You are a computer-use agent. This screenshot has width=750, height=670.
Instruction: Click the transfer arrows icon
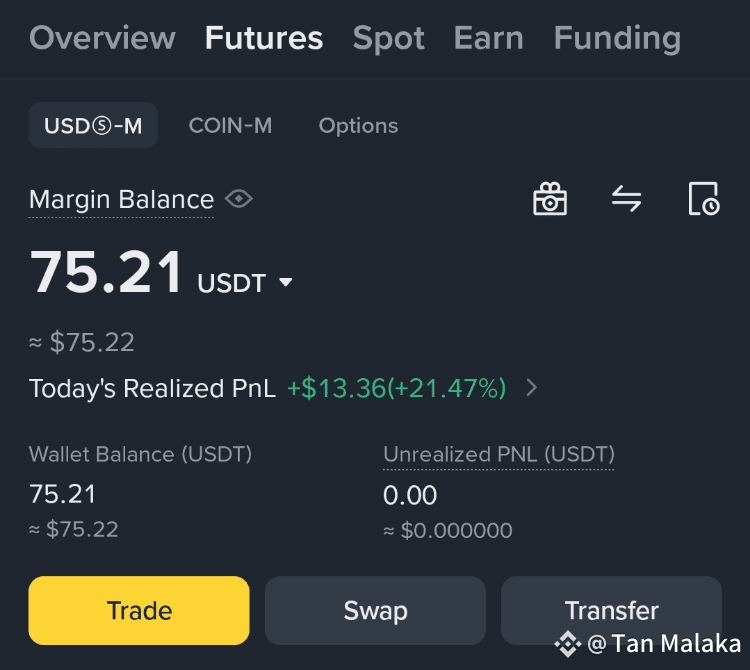(627, 198)
